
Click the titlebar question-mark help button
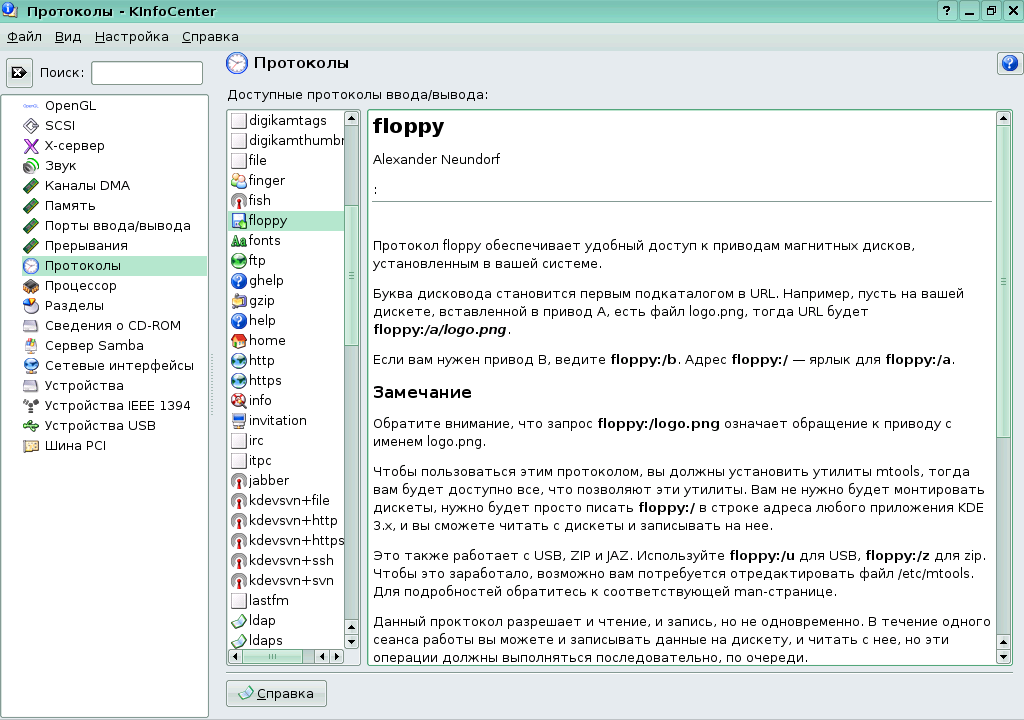point(946,10)
